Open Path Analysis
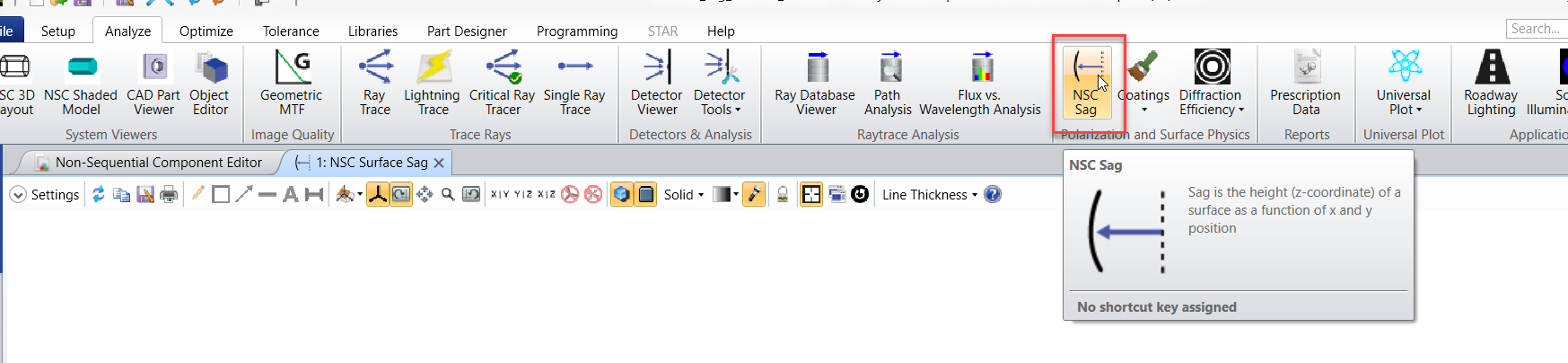This screenshot has height=363, width=1568. pyautogui.click(x=888, y=84)
